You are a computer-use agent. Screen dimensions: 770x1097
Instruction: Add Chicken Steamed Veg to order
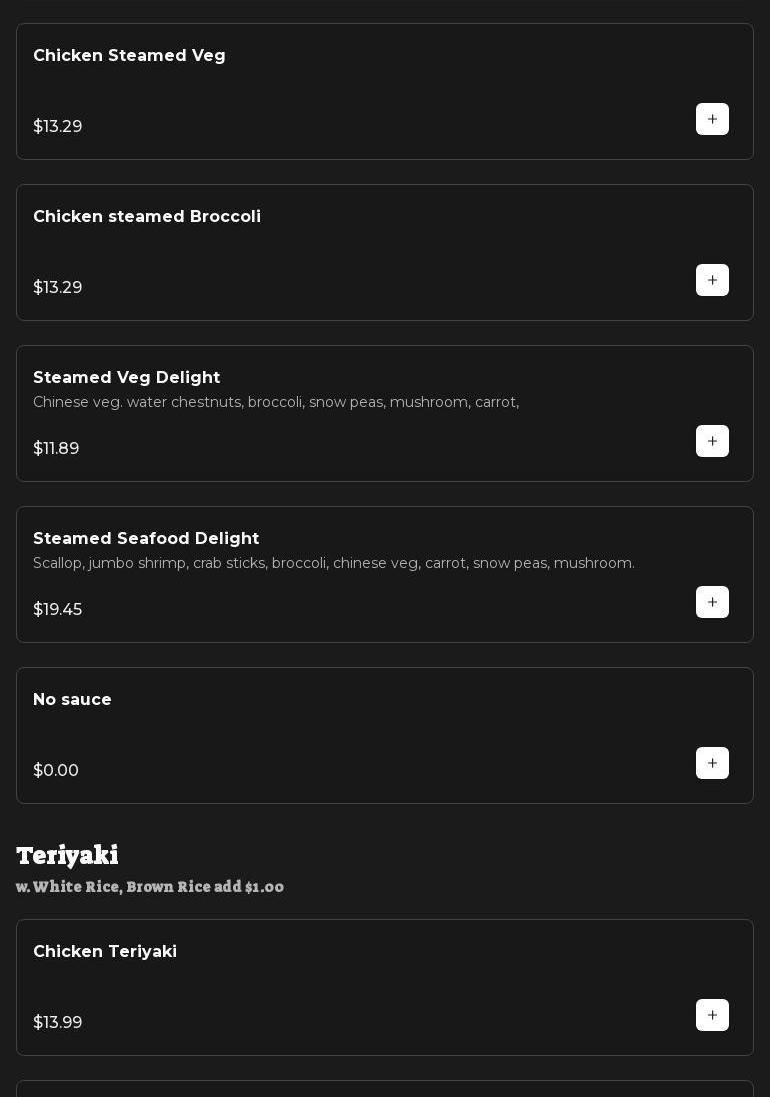712,119
